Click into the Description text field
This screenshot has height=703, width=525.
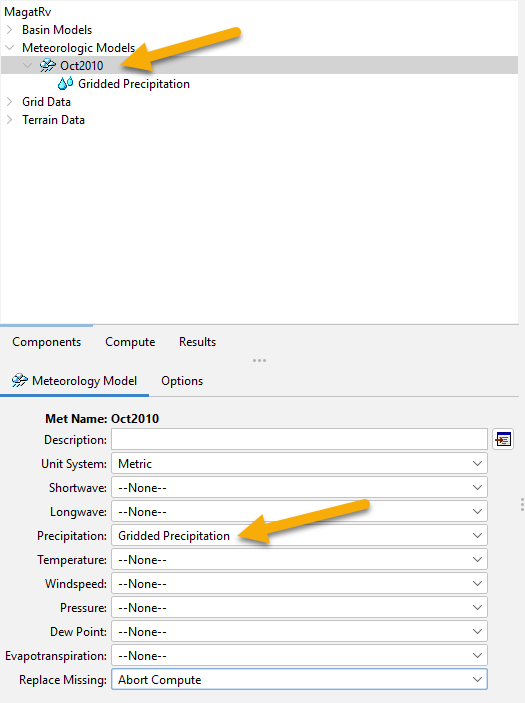[299, 439]
